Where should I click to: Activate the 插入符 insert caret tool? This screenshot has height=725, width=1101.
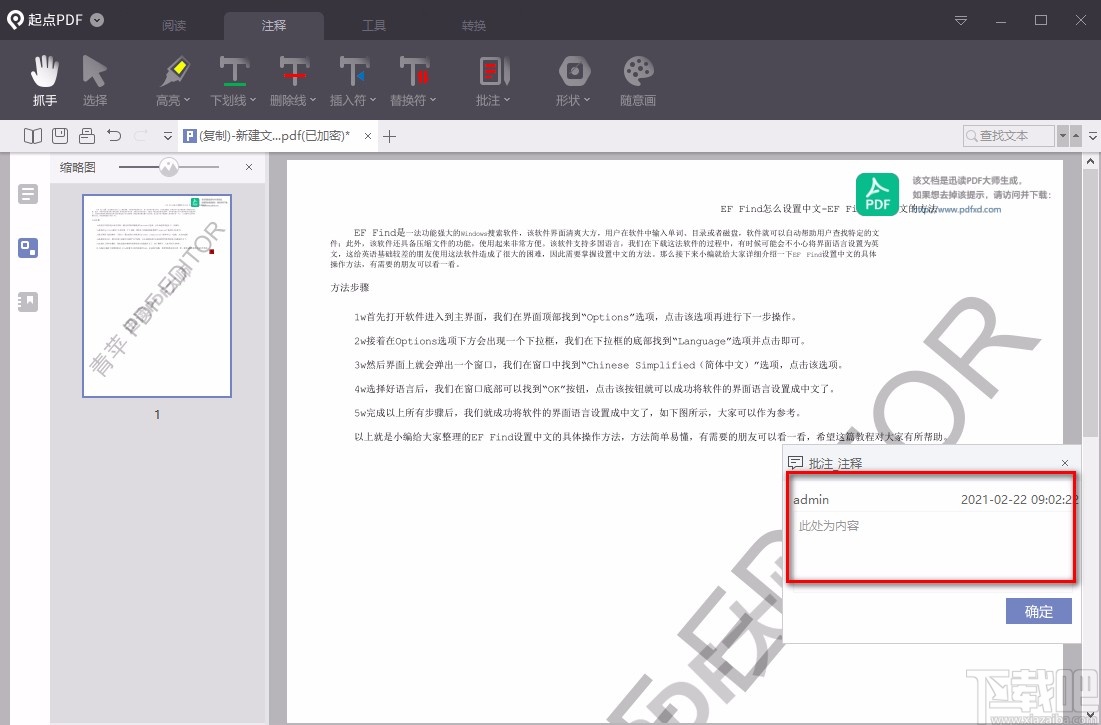click(x=353, y=80)
